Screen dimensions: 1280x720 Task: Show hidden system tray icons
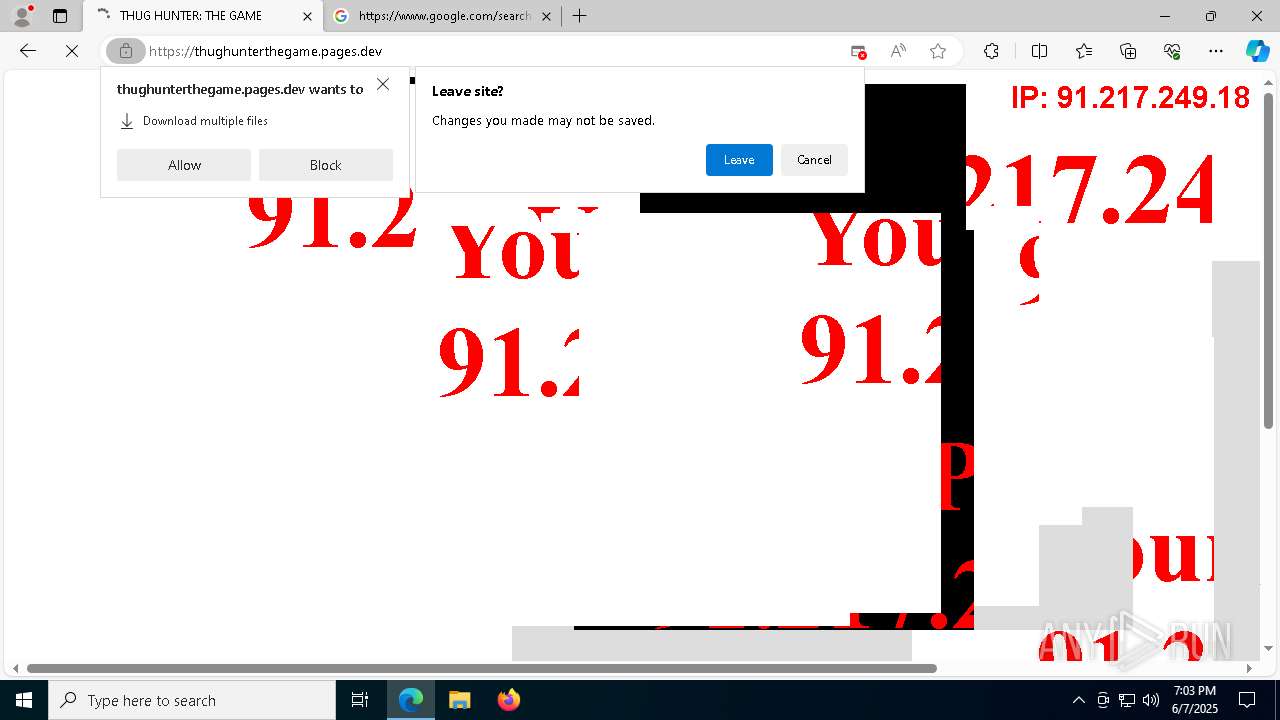(x=1078, y=700)
